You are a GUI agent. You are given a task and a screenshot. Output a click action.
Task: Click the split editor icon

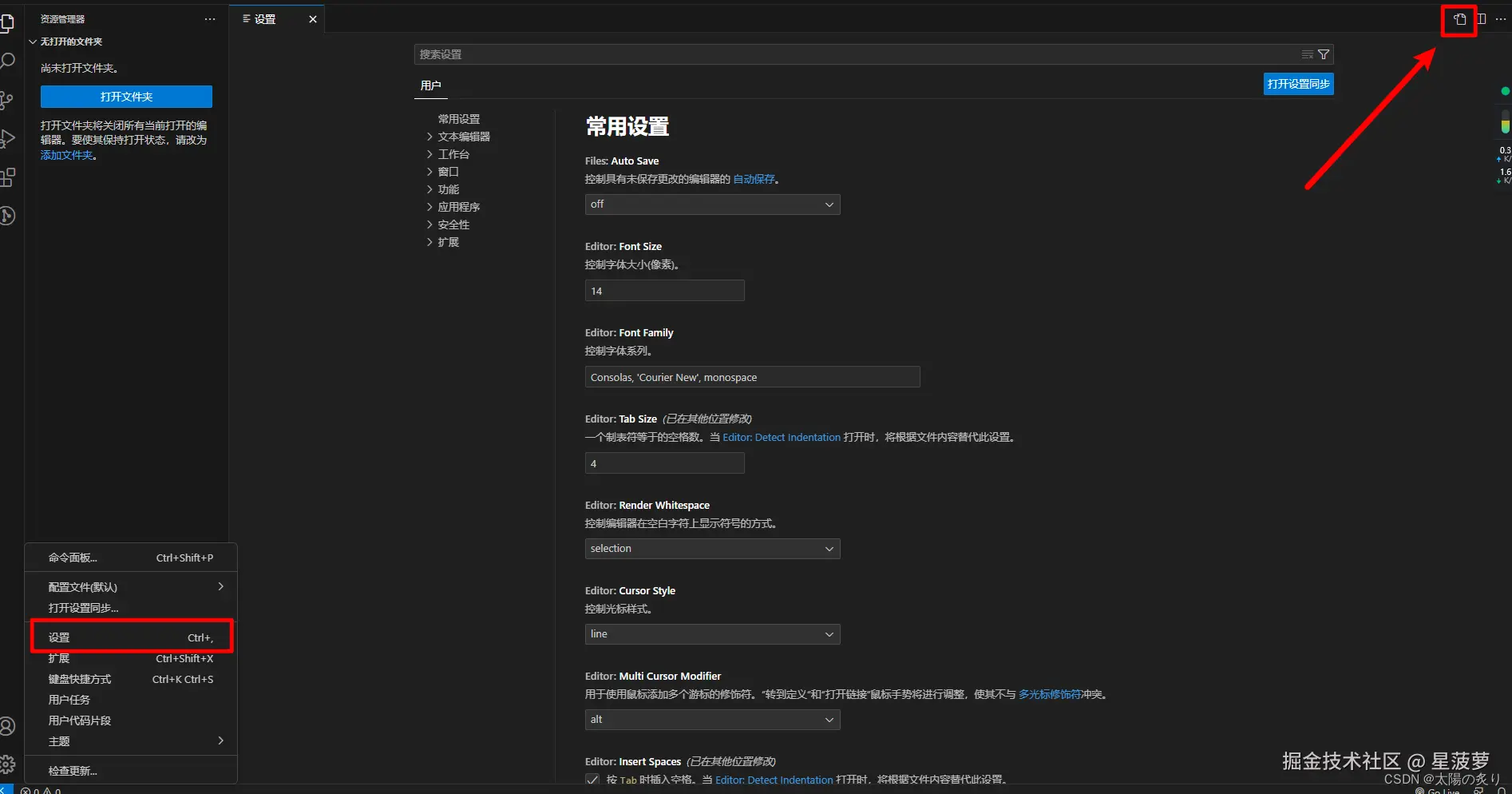[x=1482, y=19]
